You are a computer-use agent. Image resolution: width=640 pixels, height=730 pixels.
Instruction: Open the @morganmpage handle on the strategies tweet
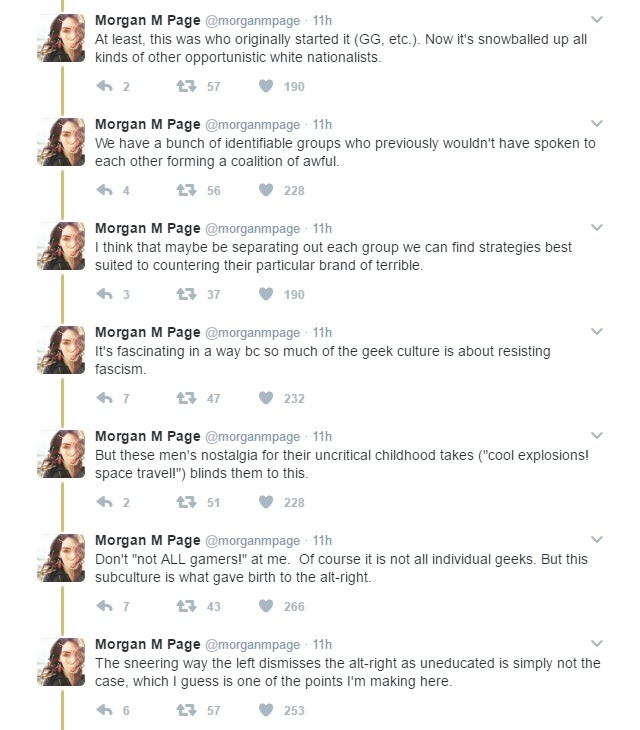pyautogui.click(x=252, y=228)
